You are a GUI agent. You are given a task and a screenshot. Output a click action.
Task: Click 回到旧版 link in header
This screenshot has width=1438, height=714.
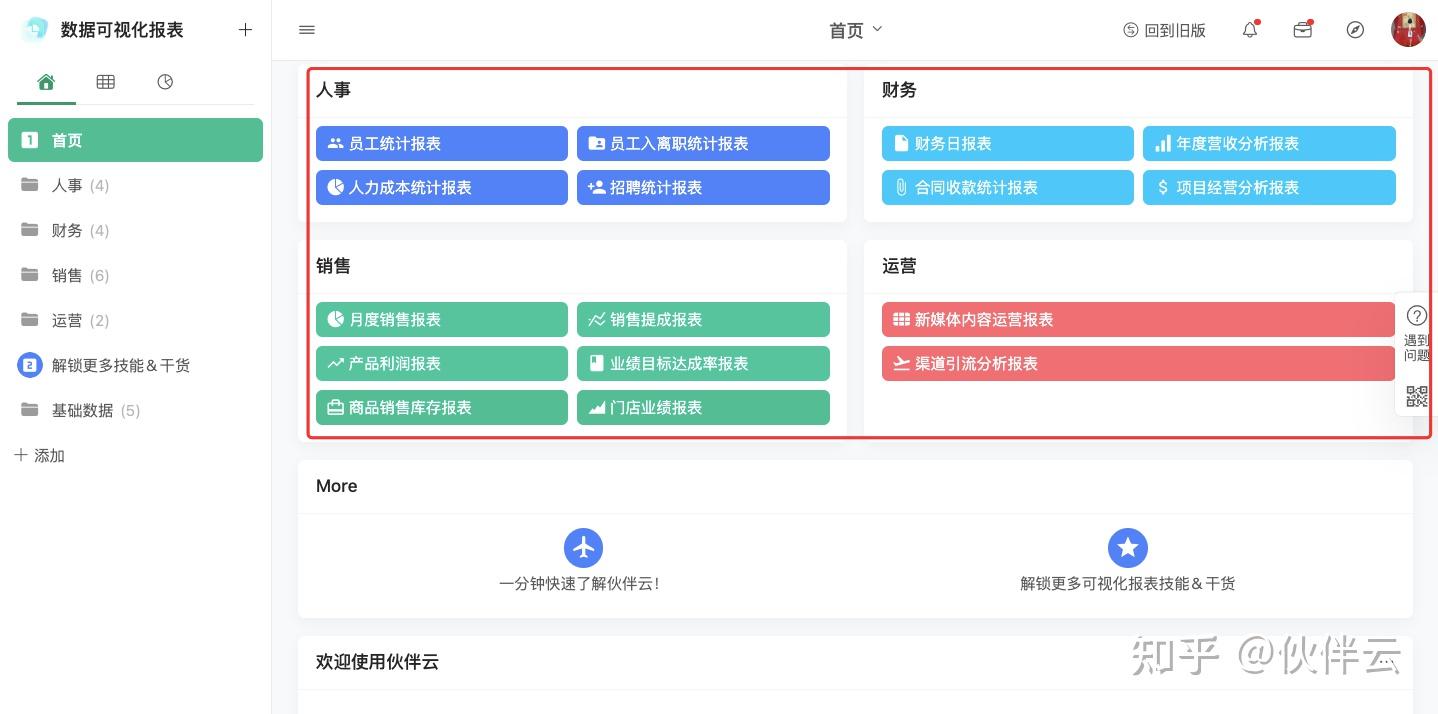coord(1165,30)
